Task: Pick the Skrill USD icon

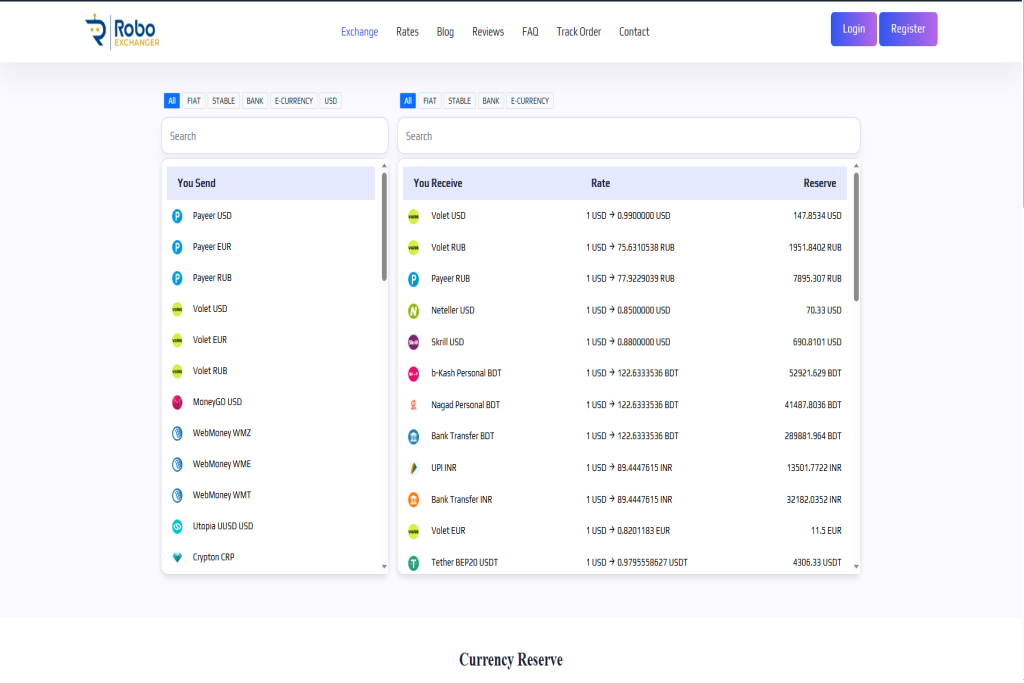Action: (x=413, y=342)
